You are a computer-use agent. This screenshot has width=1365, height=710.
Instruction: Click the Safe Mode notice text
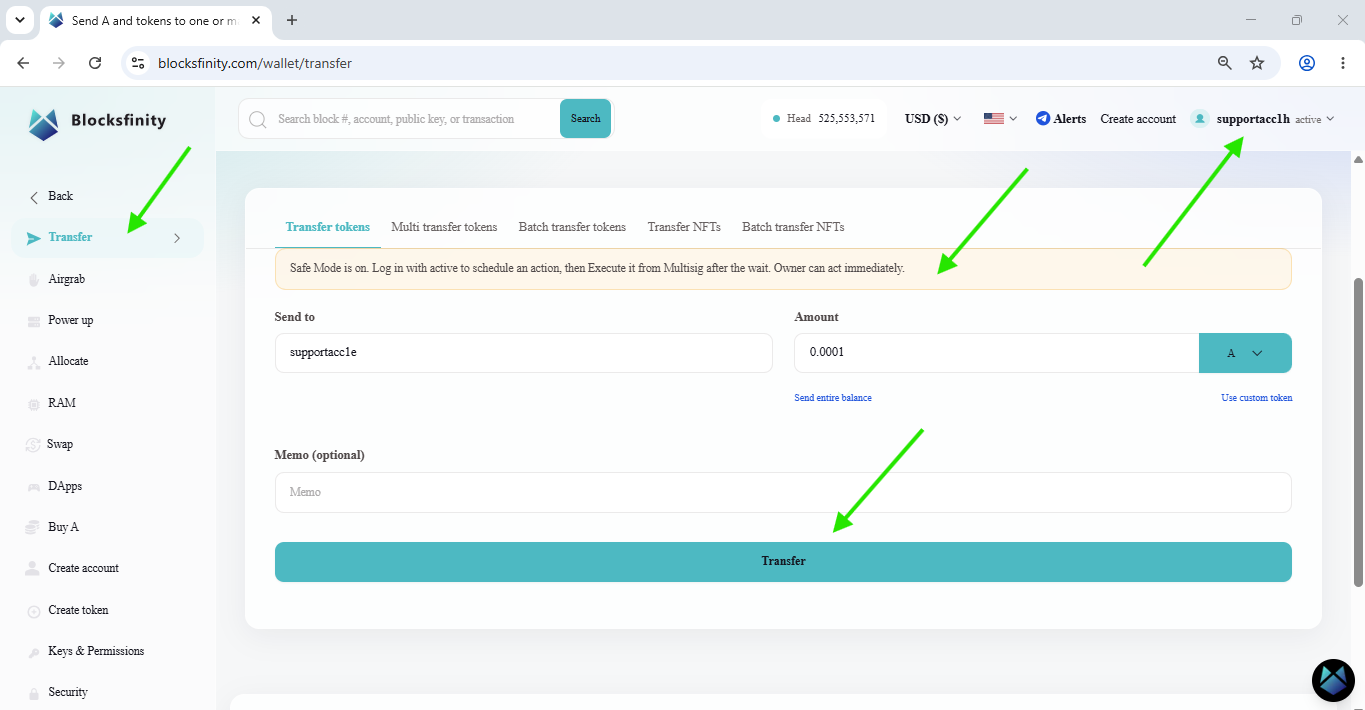point(597,269)
